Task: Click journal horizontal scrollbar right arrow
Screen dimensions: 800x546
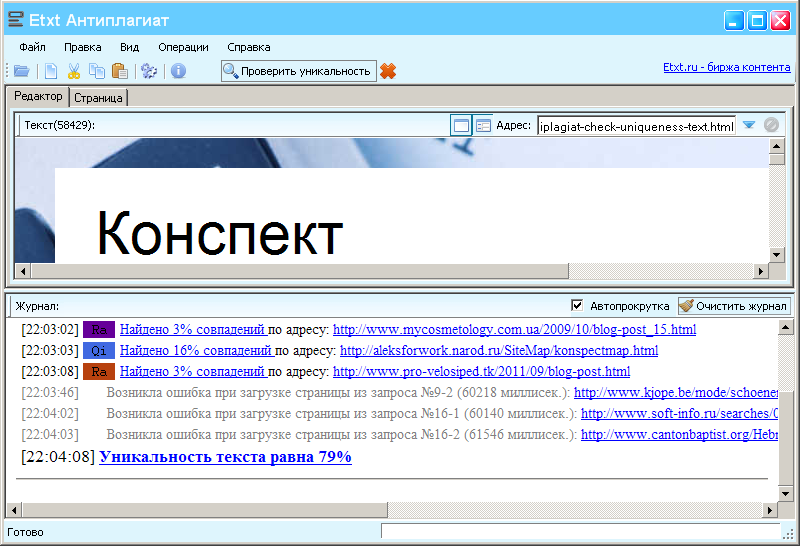Action: (x=770, y=509)
